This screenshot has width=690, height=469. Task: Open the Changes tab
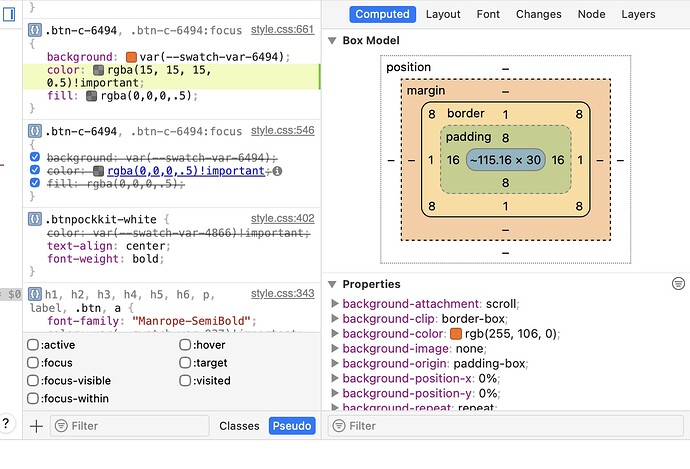539,14
